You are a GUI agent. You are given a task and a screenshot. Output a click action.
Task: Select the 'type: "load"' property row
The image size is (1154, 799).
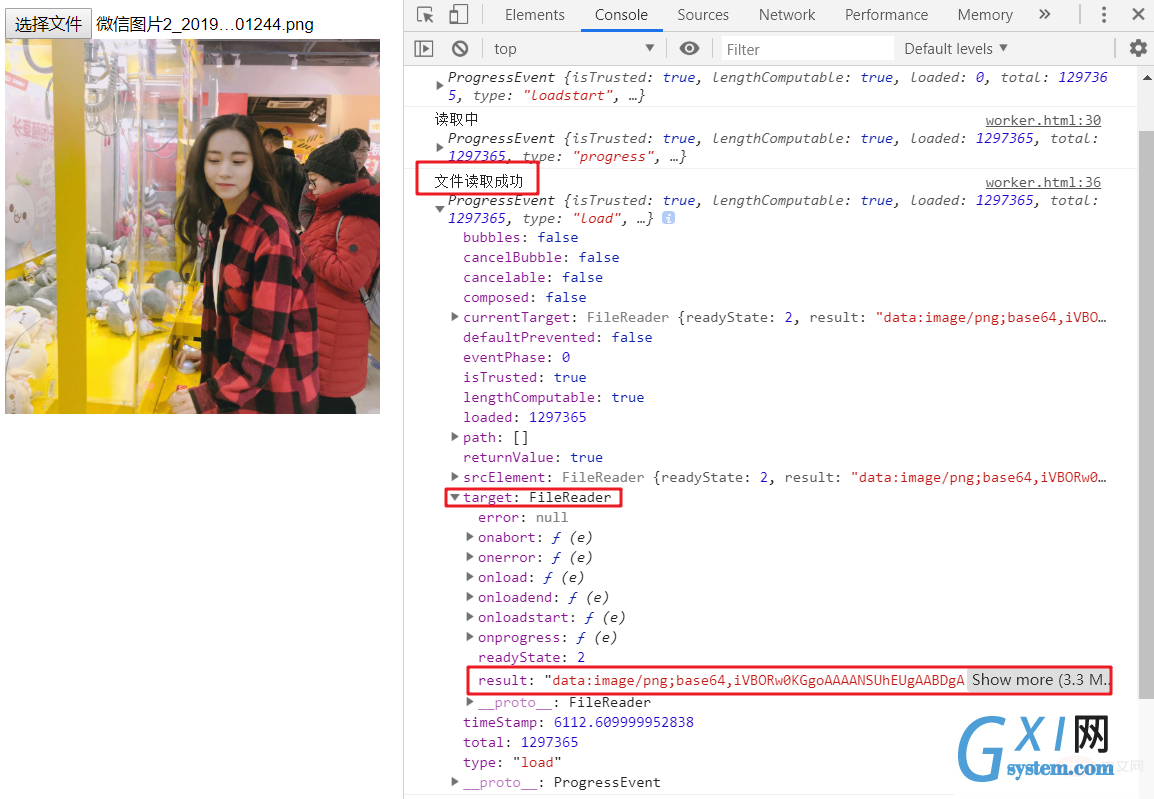pos(511,762)
